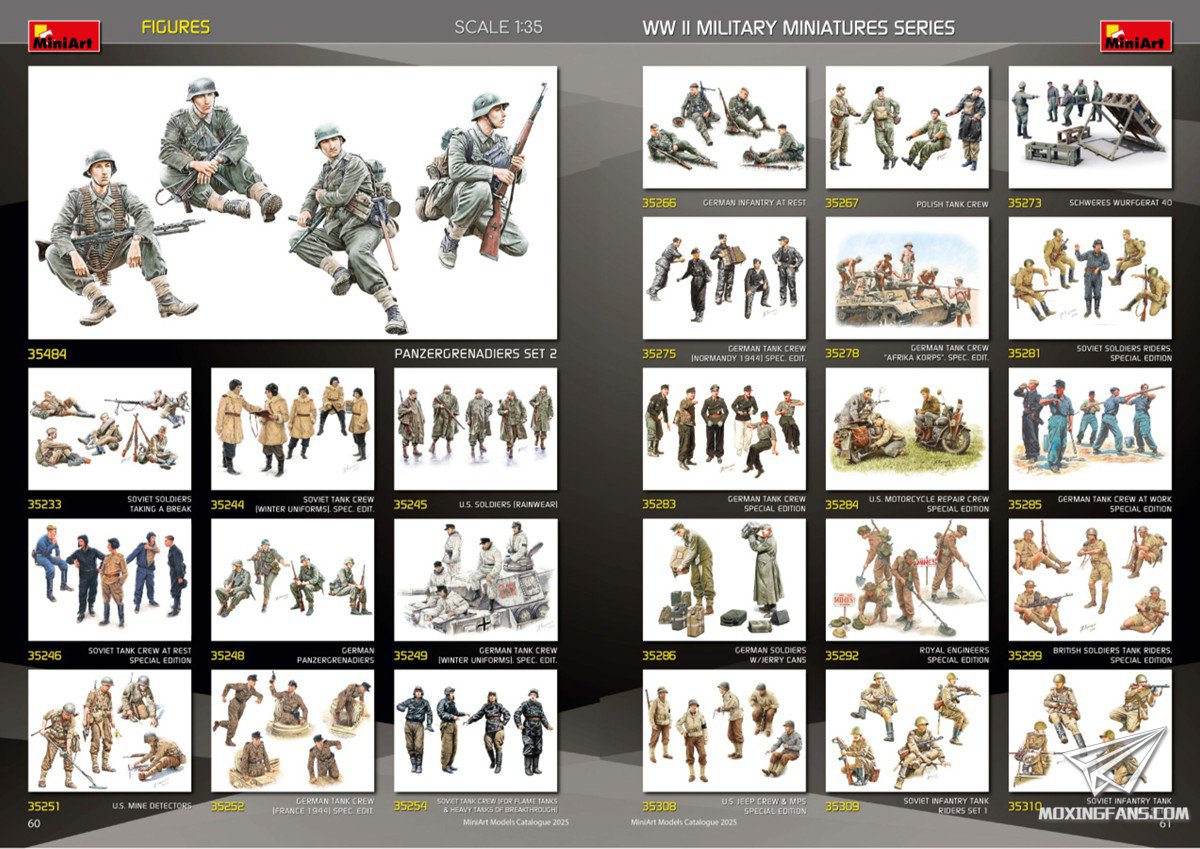Image resolution: width=1200 pixels, height=849 pixels.
Task: Click the MiniArt logo in top-right corner
Action: [x=1135, y=36]
